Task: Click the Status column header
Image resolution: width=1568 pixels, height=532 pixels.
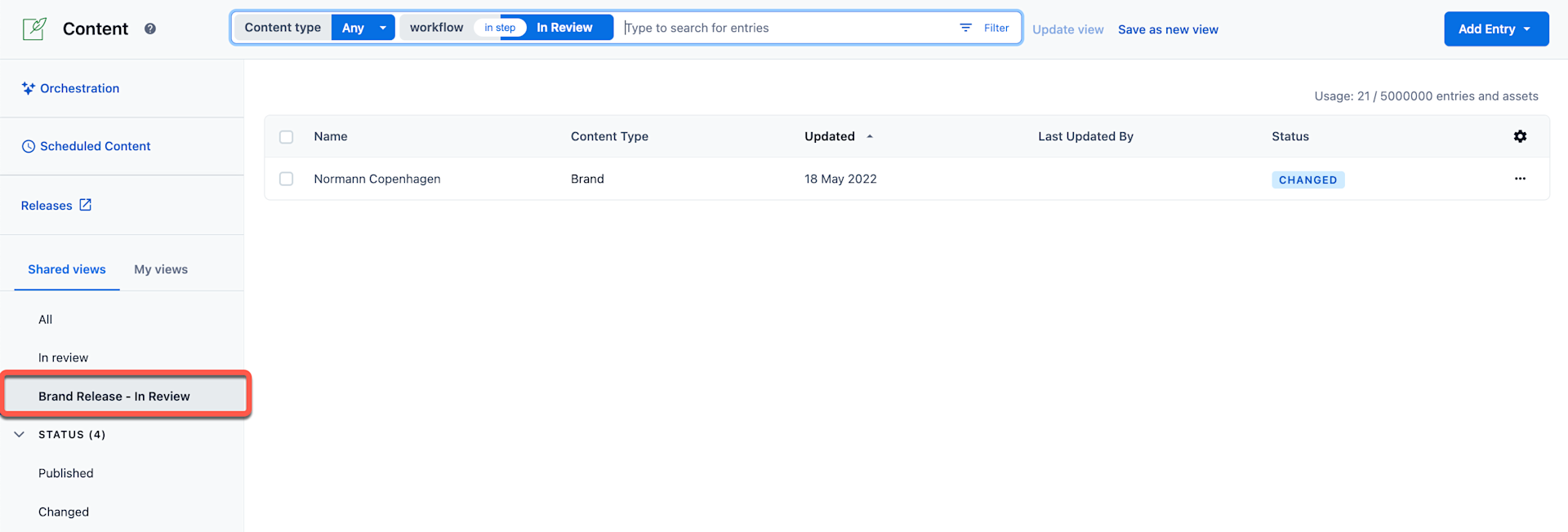Action: pyautogui.click(x=1290, y=136)
